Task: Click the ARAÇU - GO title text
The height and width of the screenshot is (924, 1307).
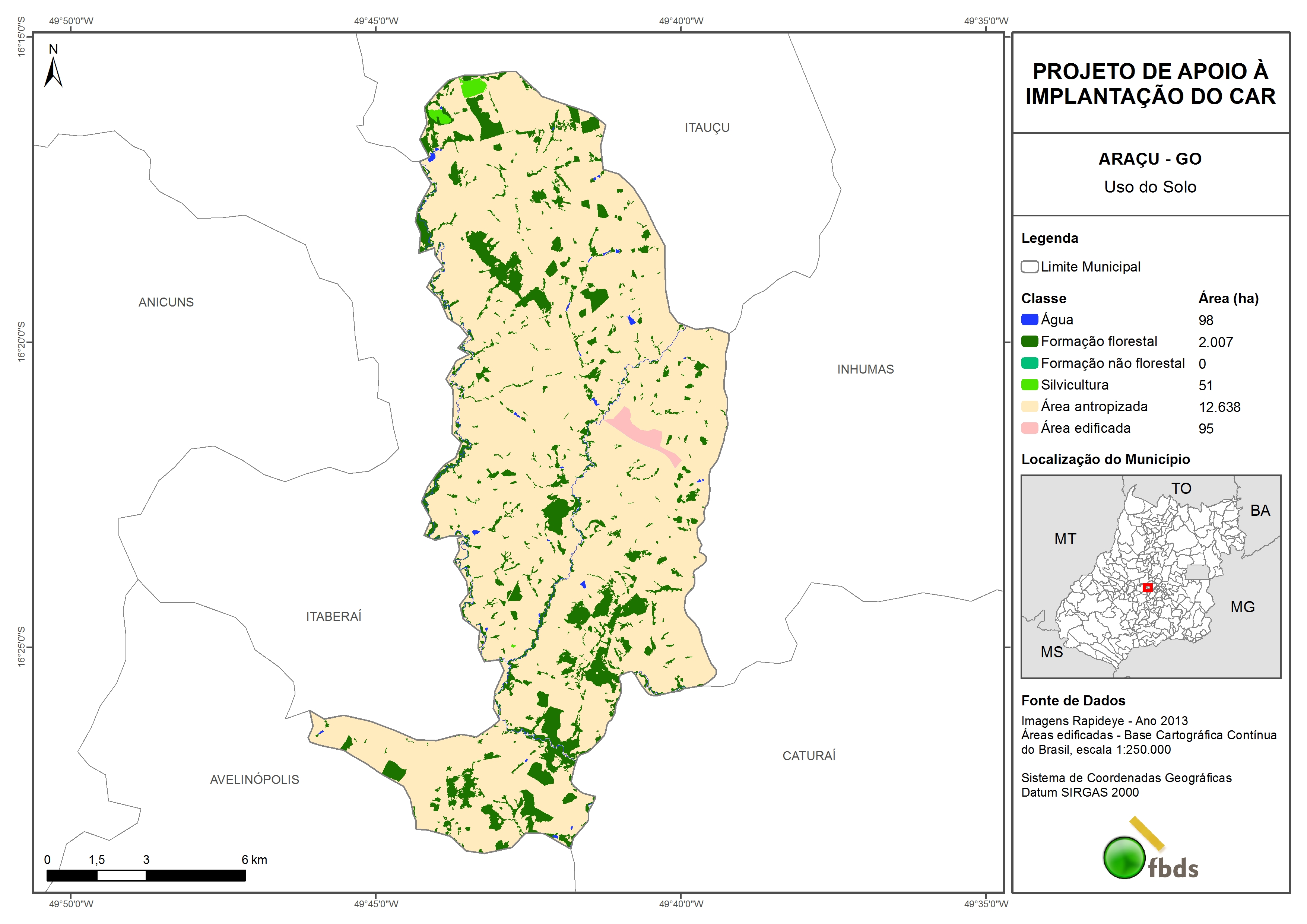Action: [1149, 159]
